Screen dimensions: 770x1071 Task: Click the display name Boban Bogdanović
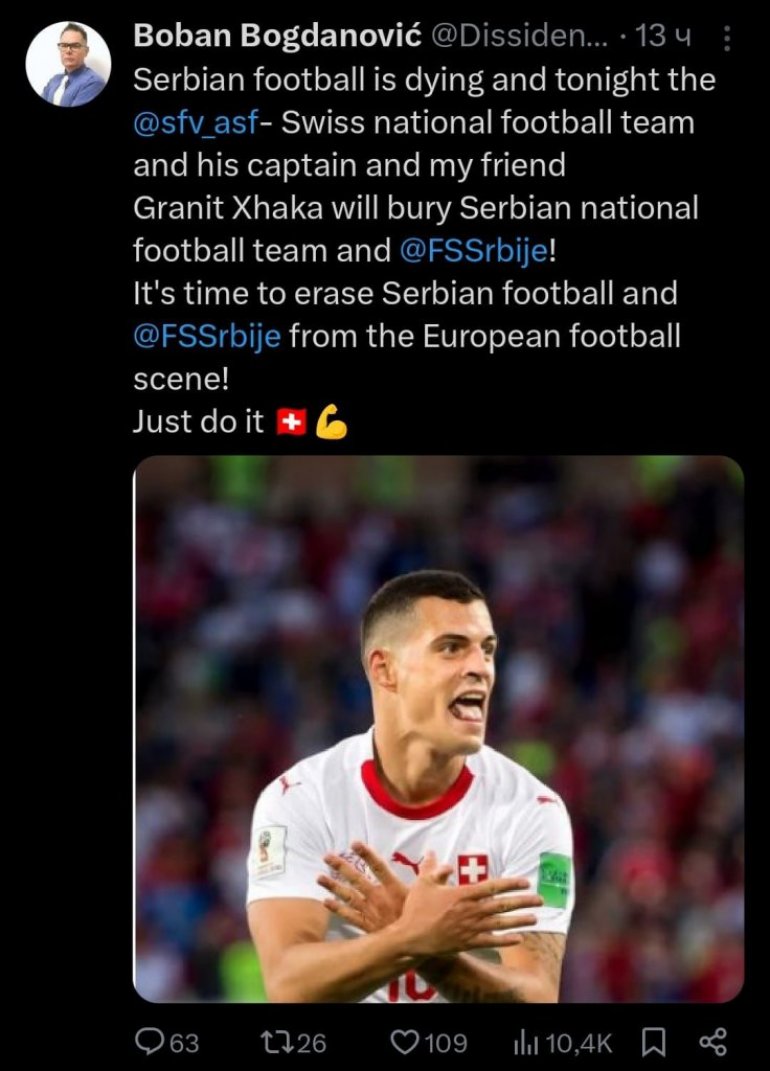[x=278, y=36]
